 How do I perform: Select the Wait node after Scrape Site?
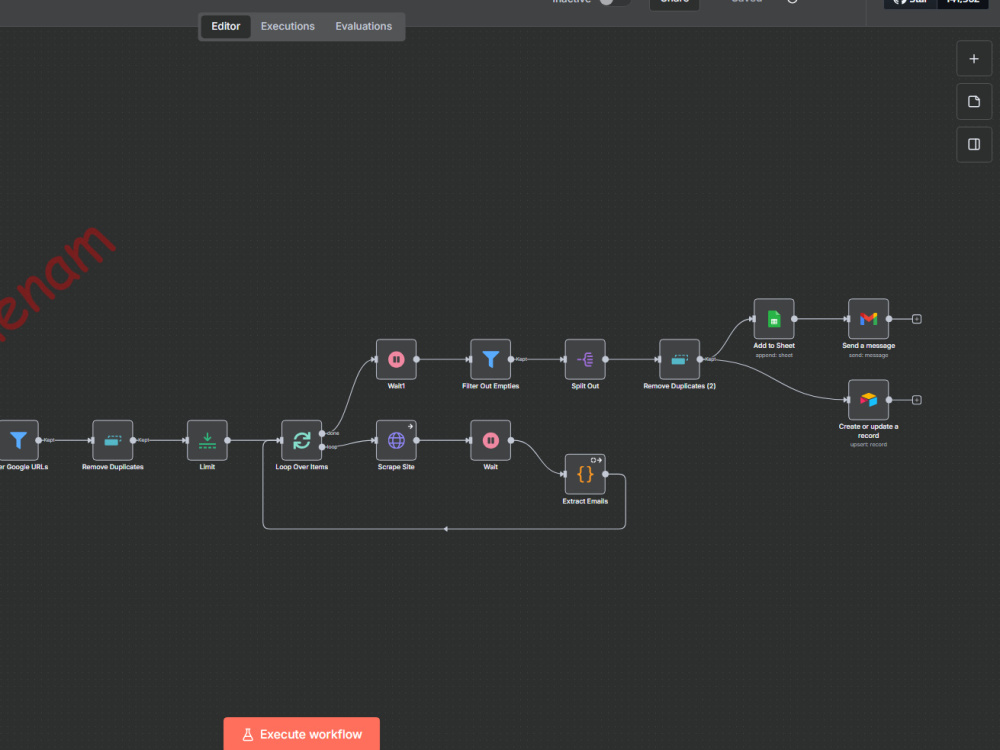point(490,440)
